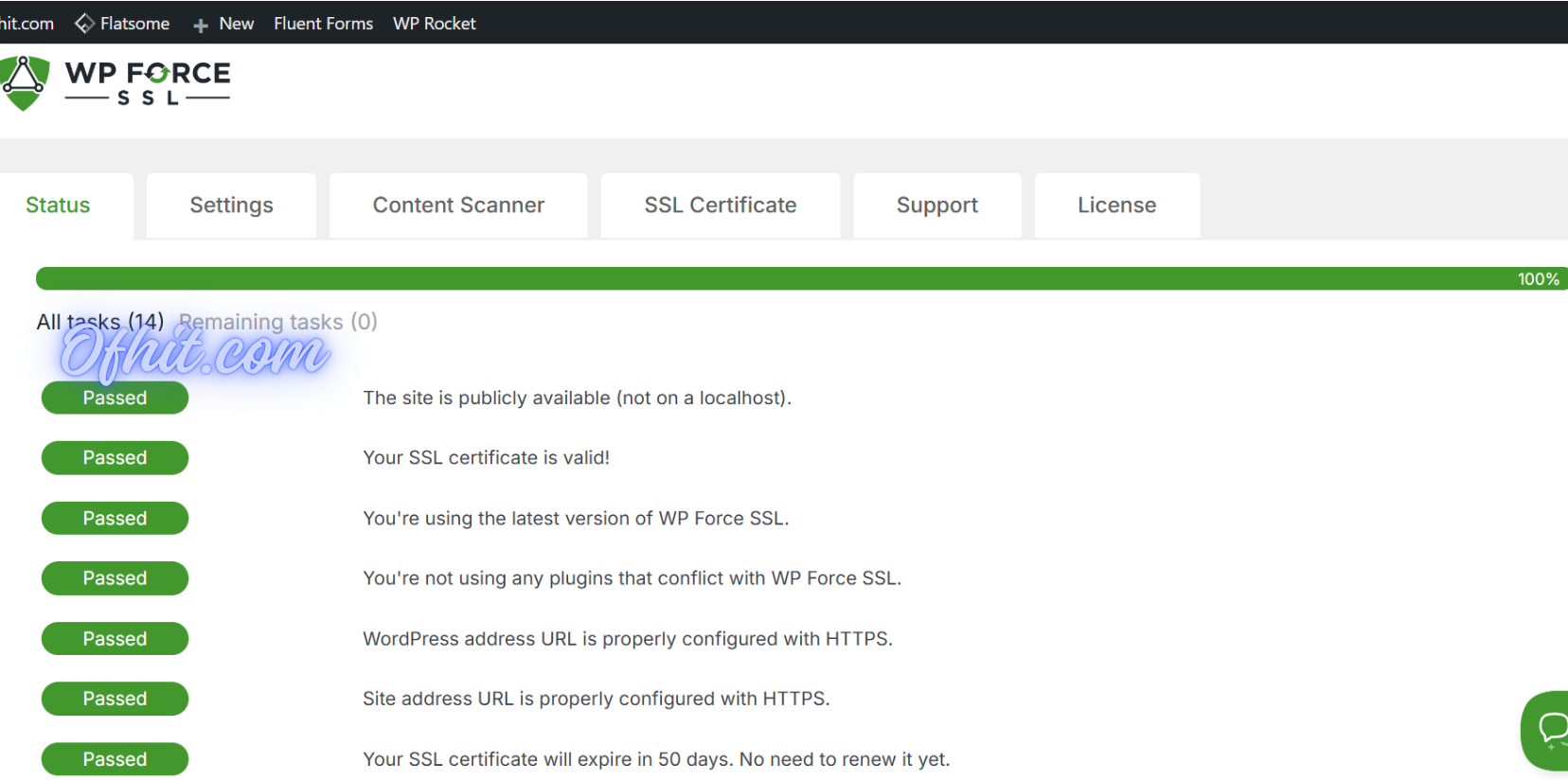Click Passed badge for SSL certificate valid
Viewport: 1568px width, 780px height.
[x=115, y=458]
